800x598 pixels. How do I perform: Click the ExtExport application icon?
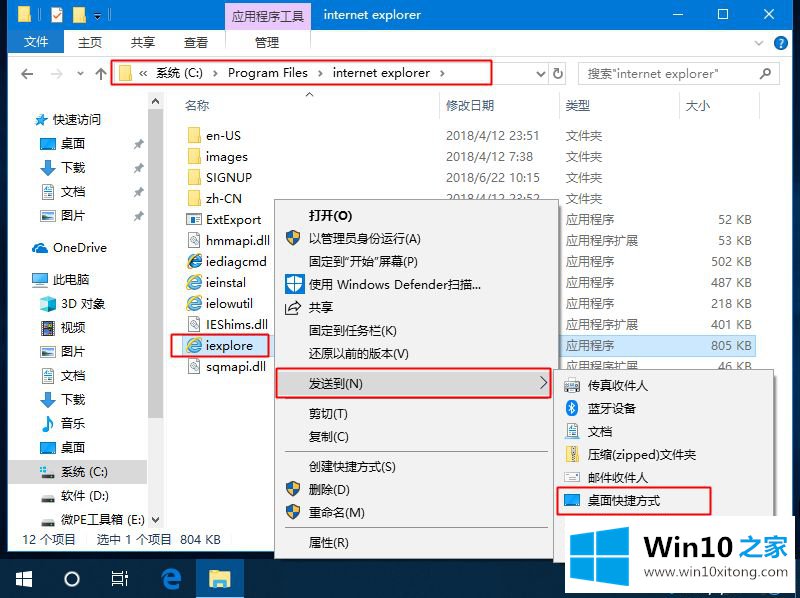[194, 219]
